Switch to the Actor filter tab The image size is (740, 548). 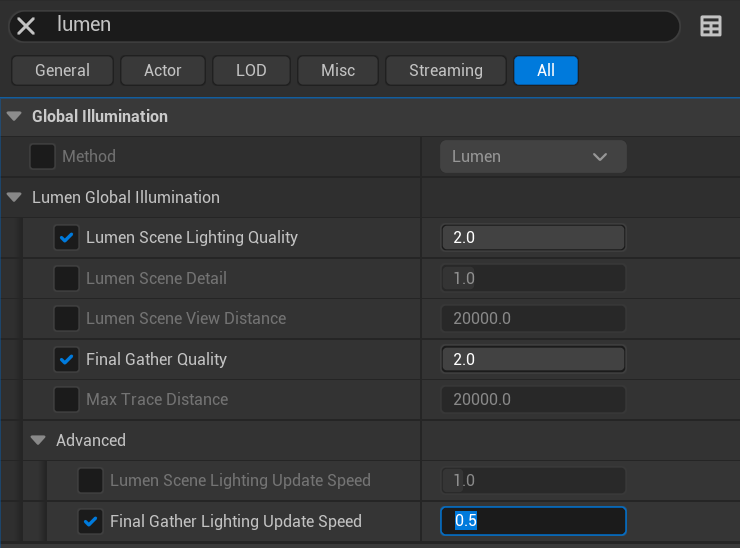pyautogui.click(x=163, y=70)
